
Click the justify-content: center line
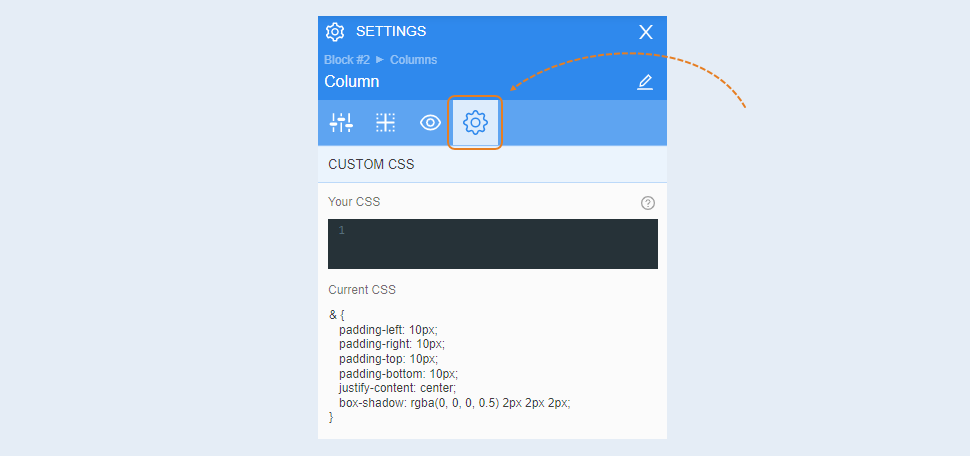coord(397,388)
